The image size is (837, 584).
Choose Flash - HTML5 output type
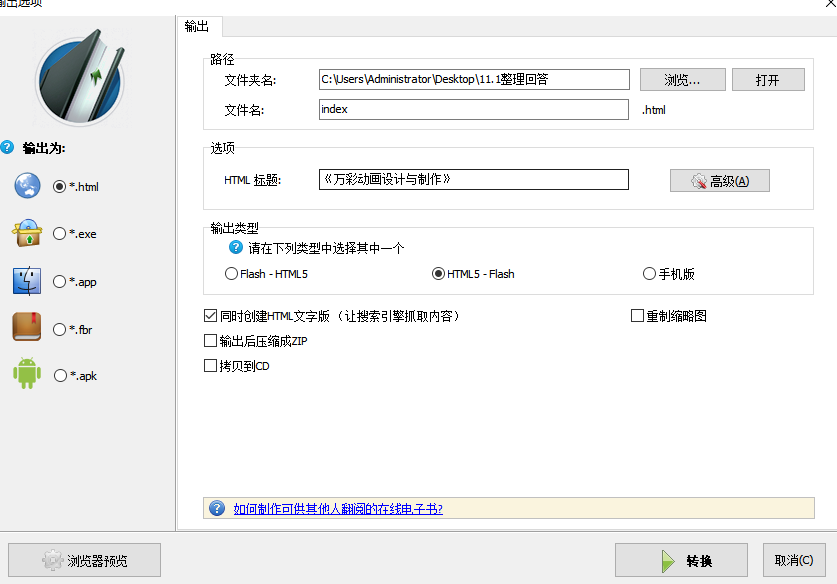(231, 274)
